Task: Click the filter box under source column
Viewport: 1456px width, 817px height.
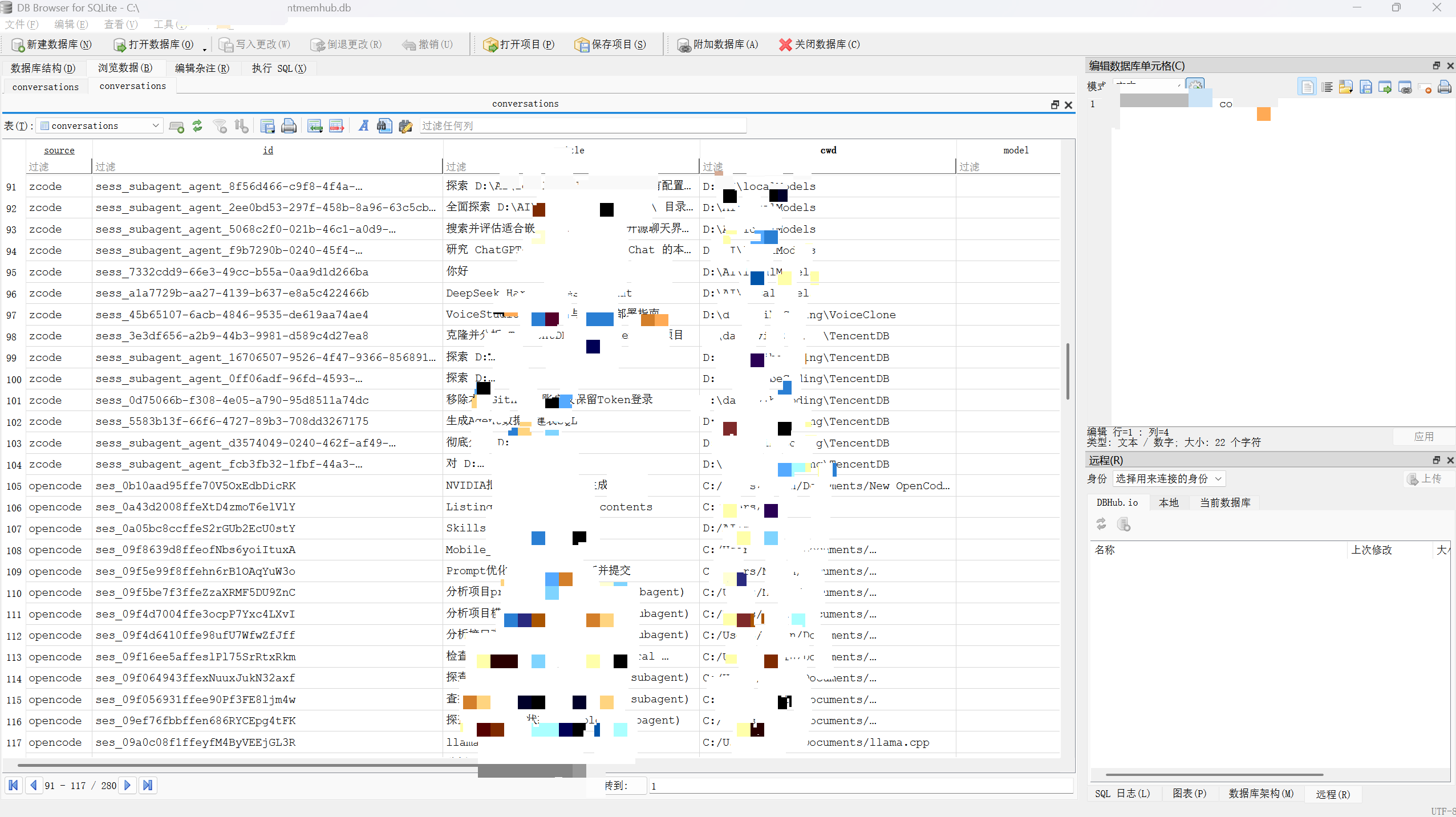Action: point(59,166)
